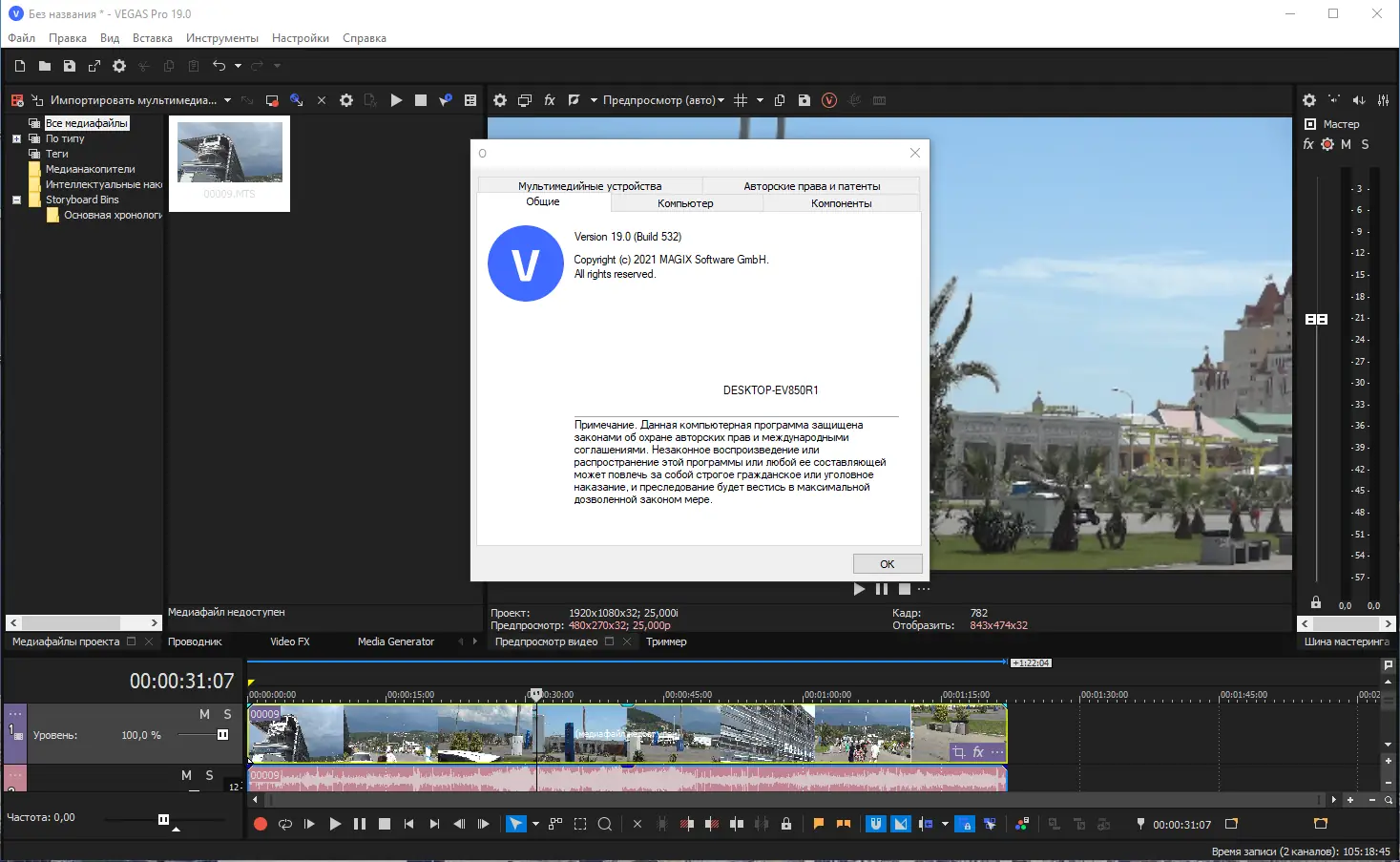The width and height of the screenshot is (1400, 862).
Task: Expand the По типу tree node
Action: point(16,138)
